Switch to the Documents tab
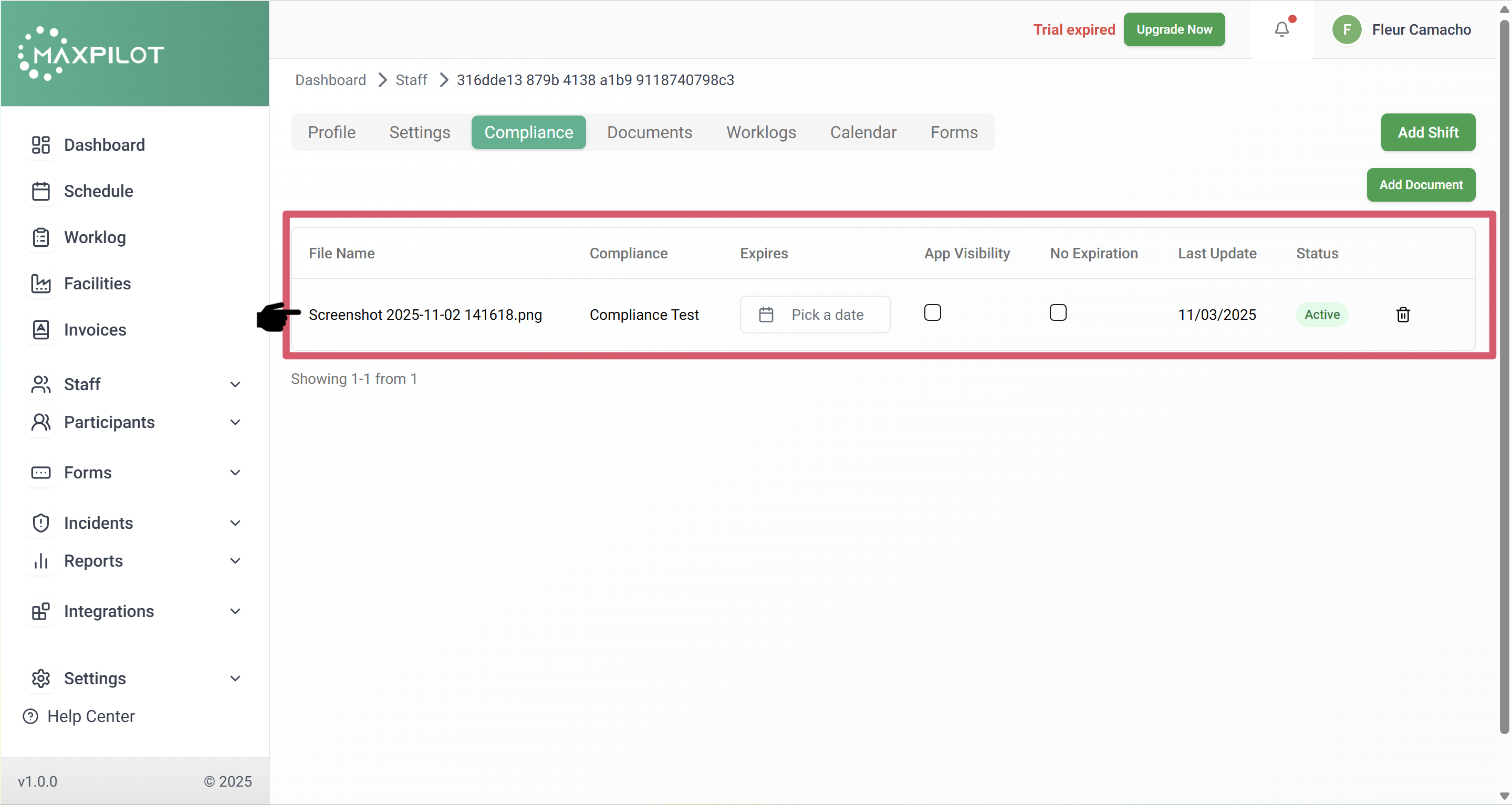1512x805 pixels. click(x=649, y=133)
